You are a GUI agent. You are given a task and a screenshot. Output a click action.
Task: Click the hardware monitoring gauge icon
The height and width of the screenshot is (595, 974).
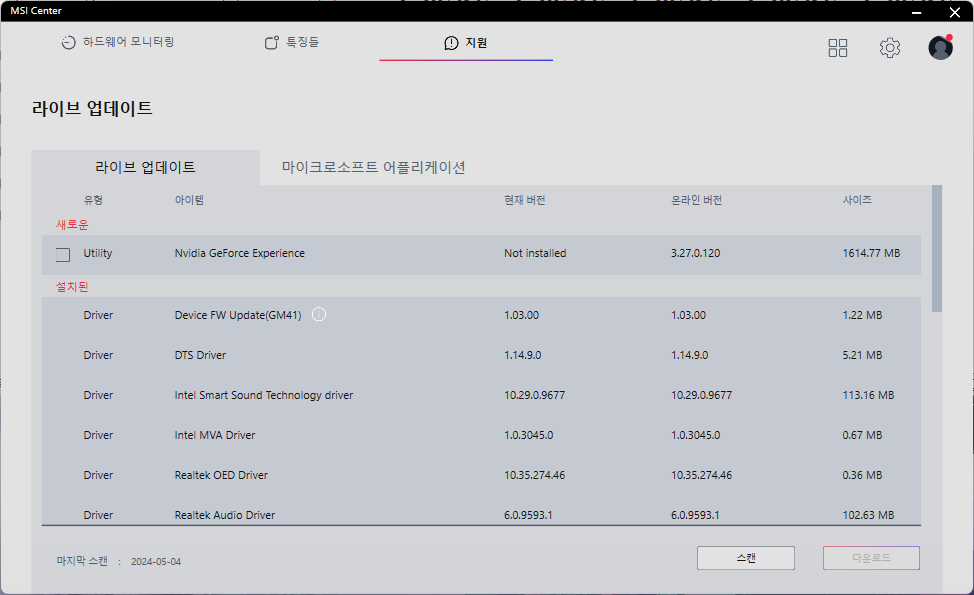(68, 42)
